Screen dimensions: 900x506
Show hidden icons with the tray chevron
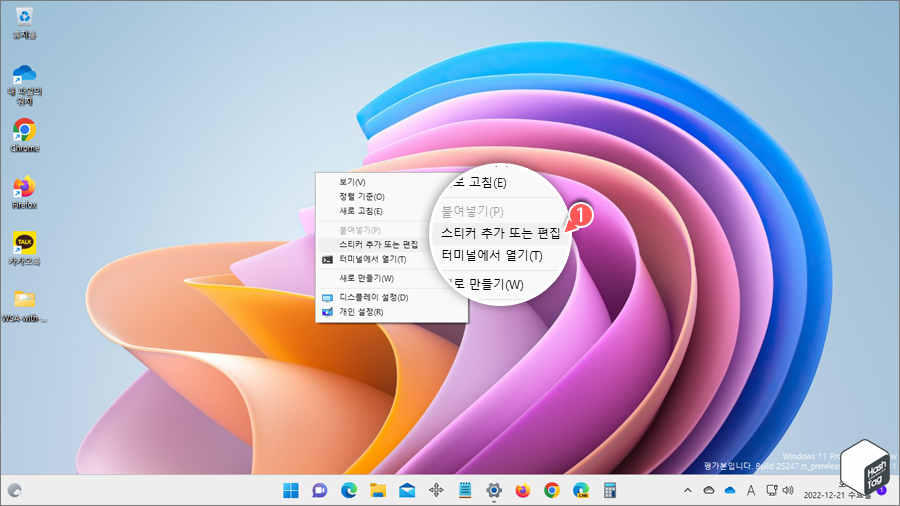pyautogui.click(x=688, y=490)
